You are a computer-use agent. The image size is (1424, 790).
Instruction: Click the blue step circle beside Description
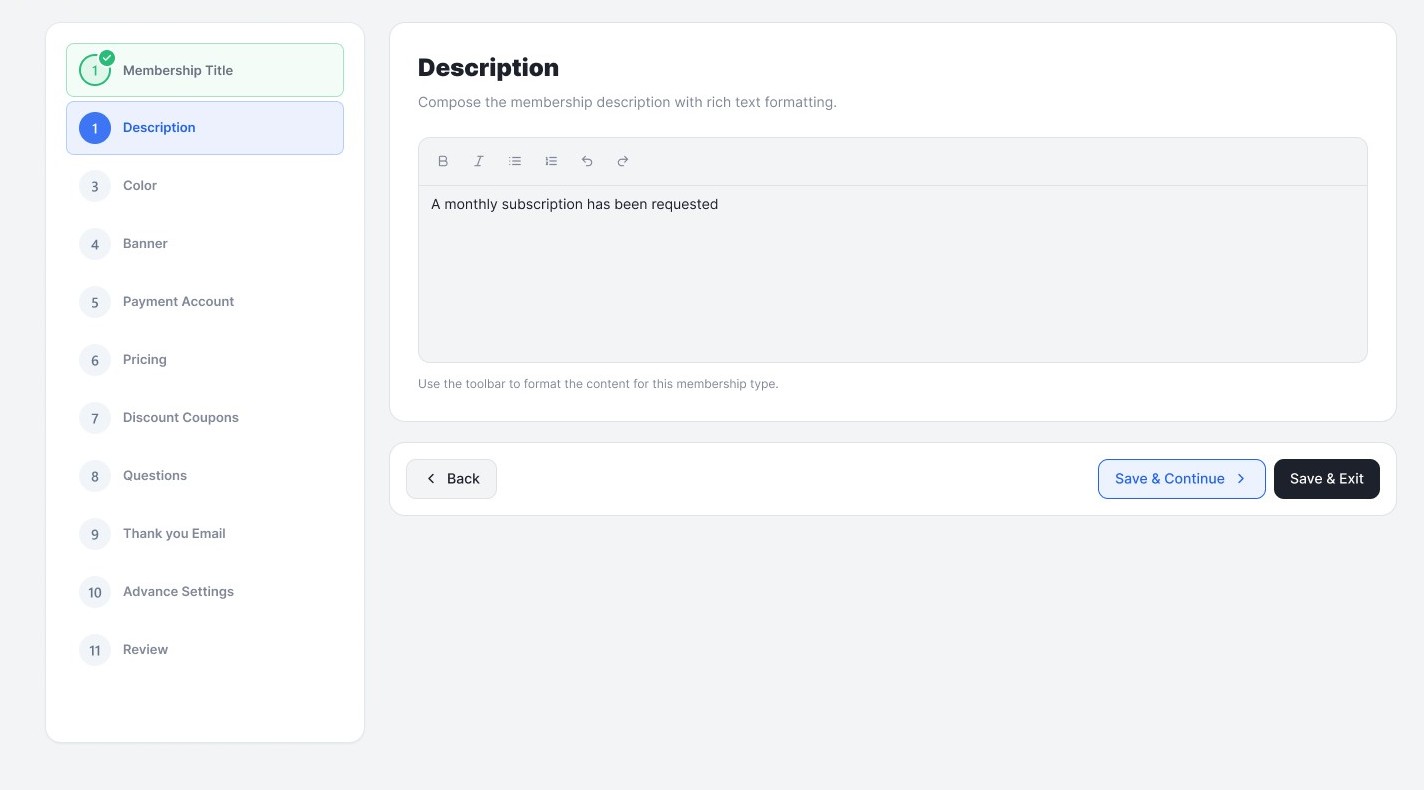pyautogui.click(x=95, y=128)
